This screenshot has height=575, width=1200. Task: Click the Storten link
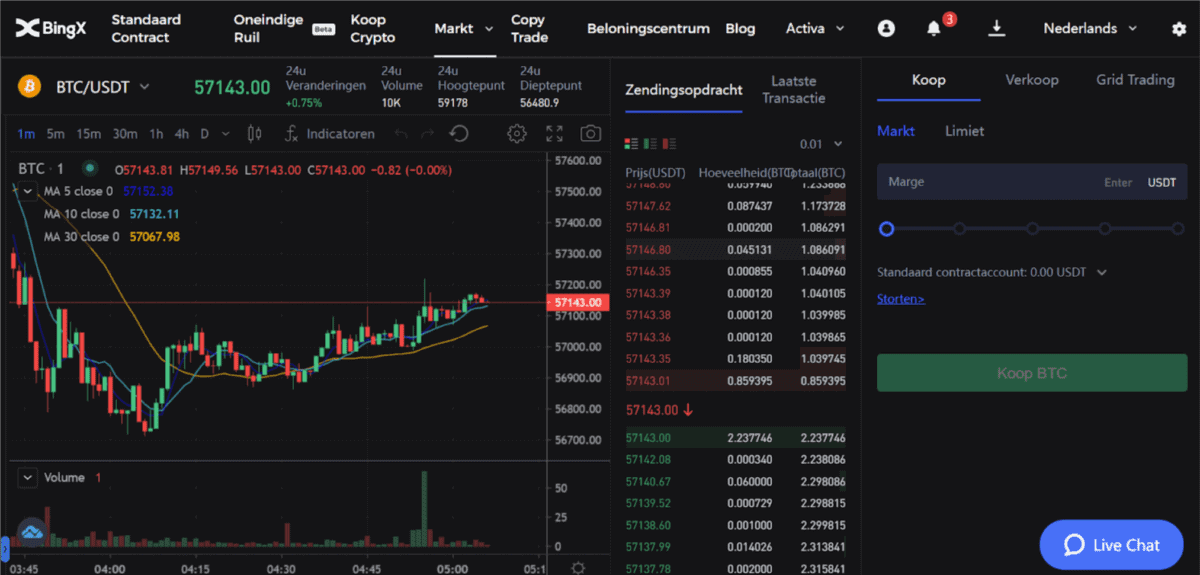click(x=901, y=298)
